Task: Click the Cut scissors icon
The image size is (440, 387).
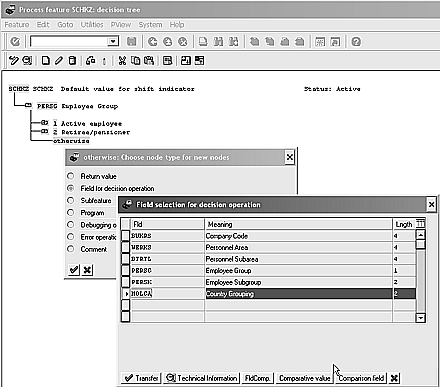Action: coord(122,60)
